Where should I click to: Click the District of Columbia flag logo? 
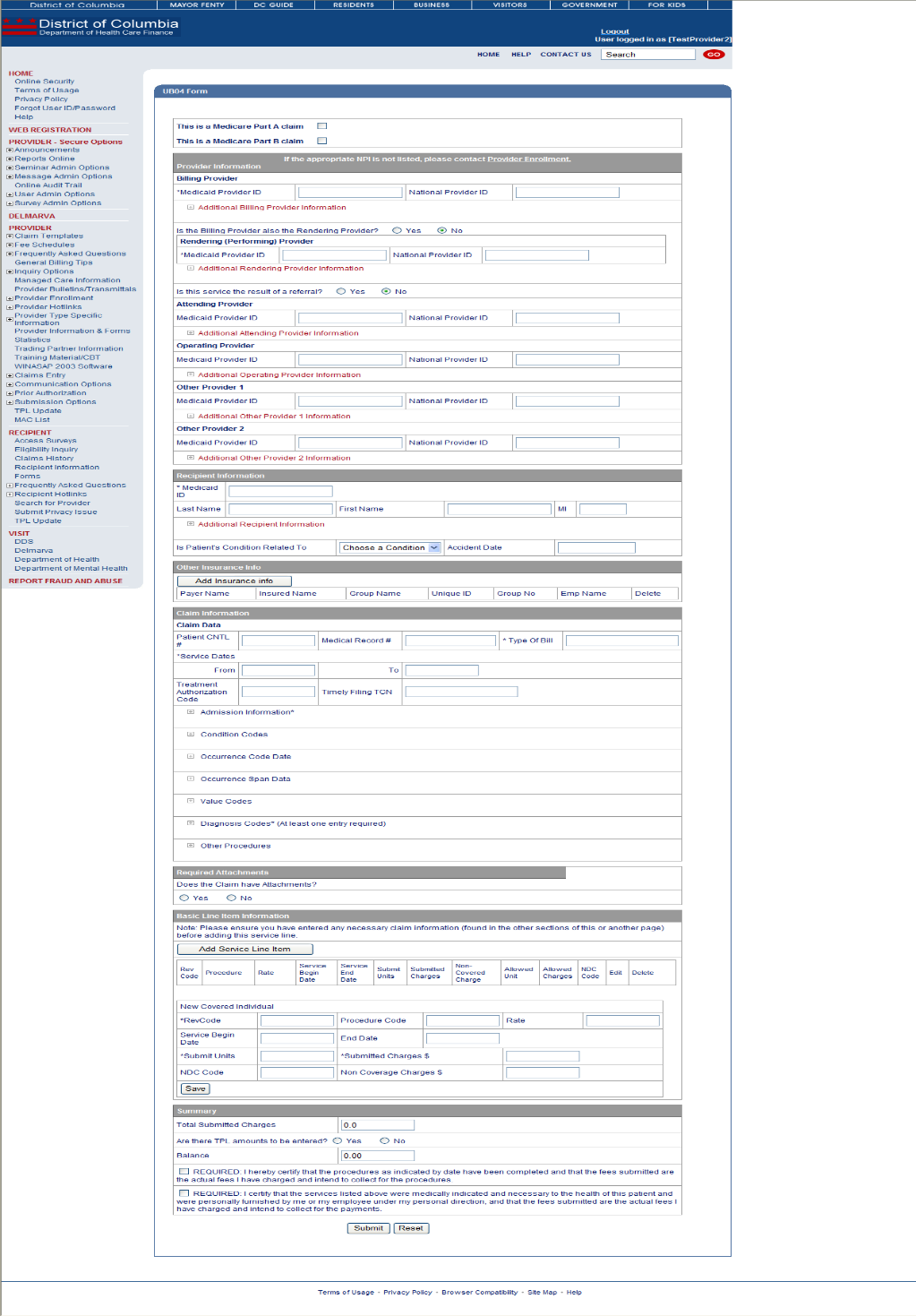[x=19, y=26]
